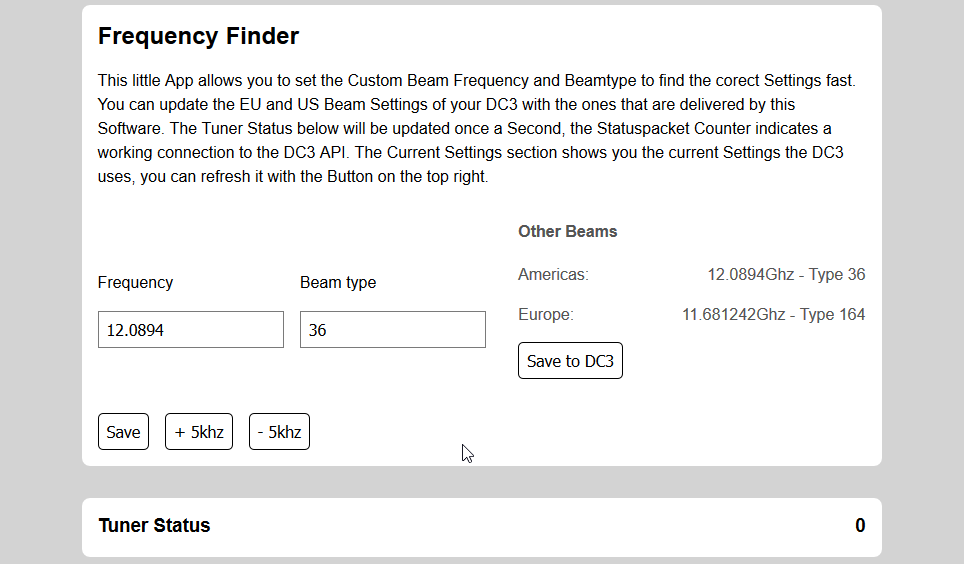The image size is (964, 564).
Task: Click the Beam type label
Action: point(338,282)
